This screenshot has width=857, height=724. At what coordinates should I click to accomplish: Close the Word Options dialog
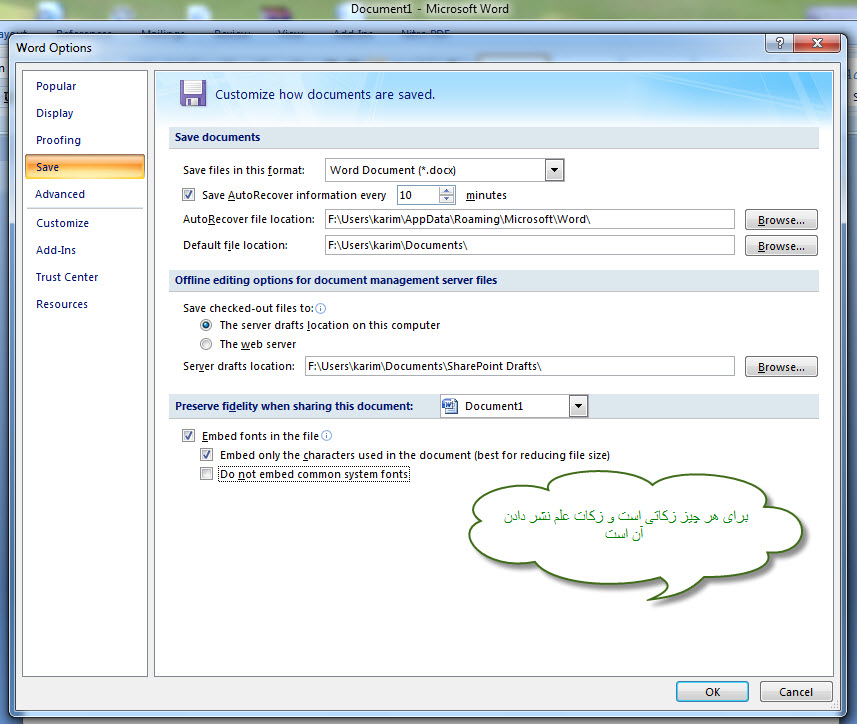click(817, 43)
